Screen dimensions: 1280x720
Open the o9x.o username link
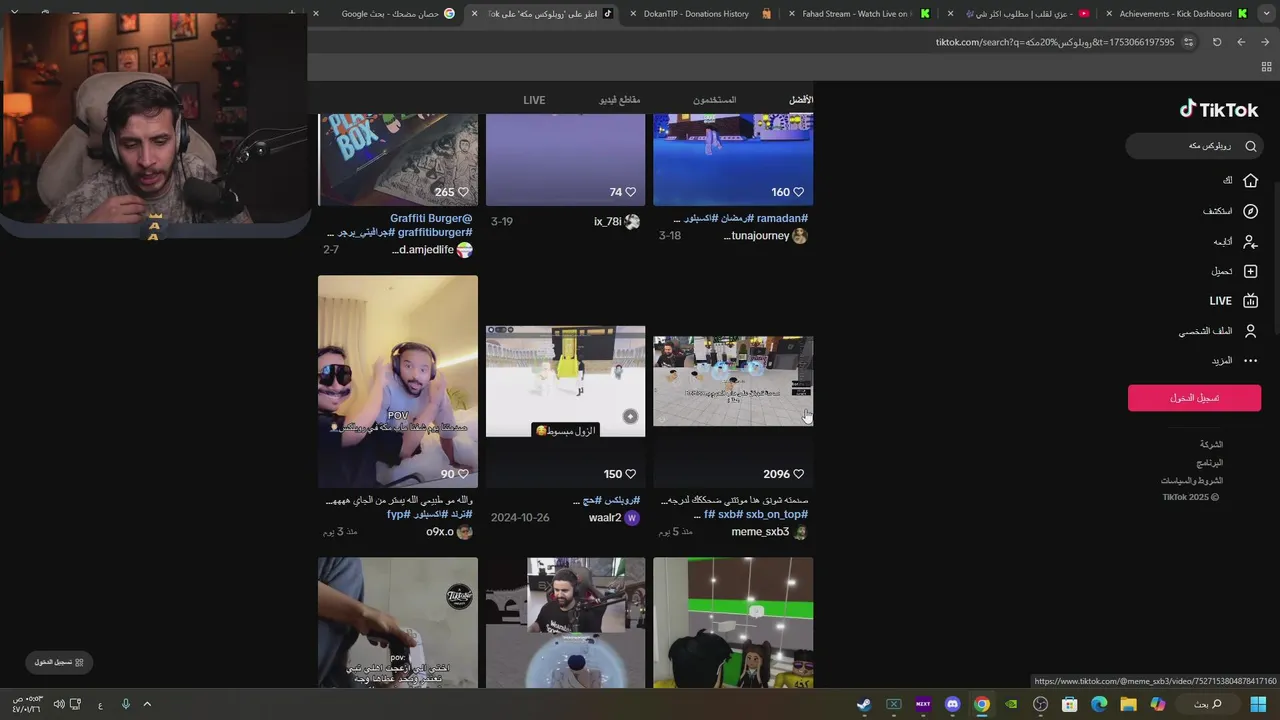(440, 532)
